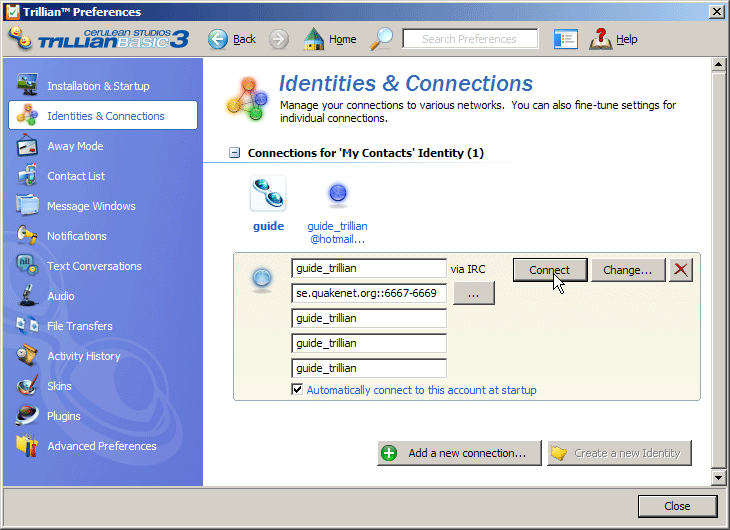The height and width of the screenshot is (530, 730).
Task: Click the Skins paintbrush icon
Action: (x=27, y=385)
